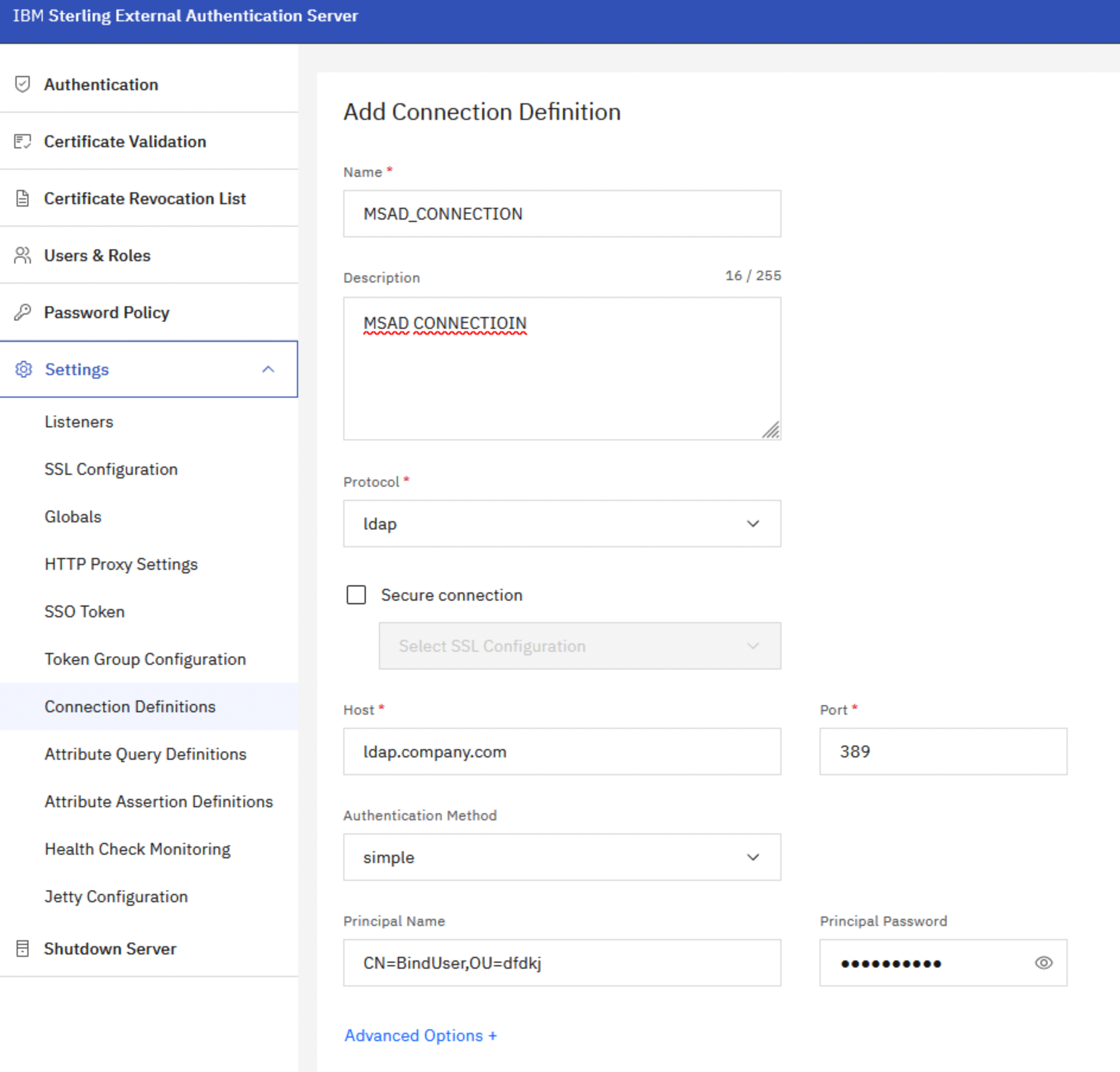Click the Users & Roles people icon
Screen dimensions: 1120x1072
coord(23,255)
